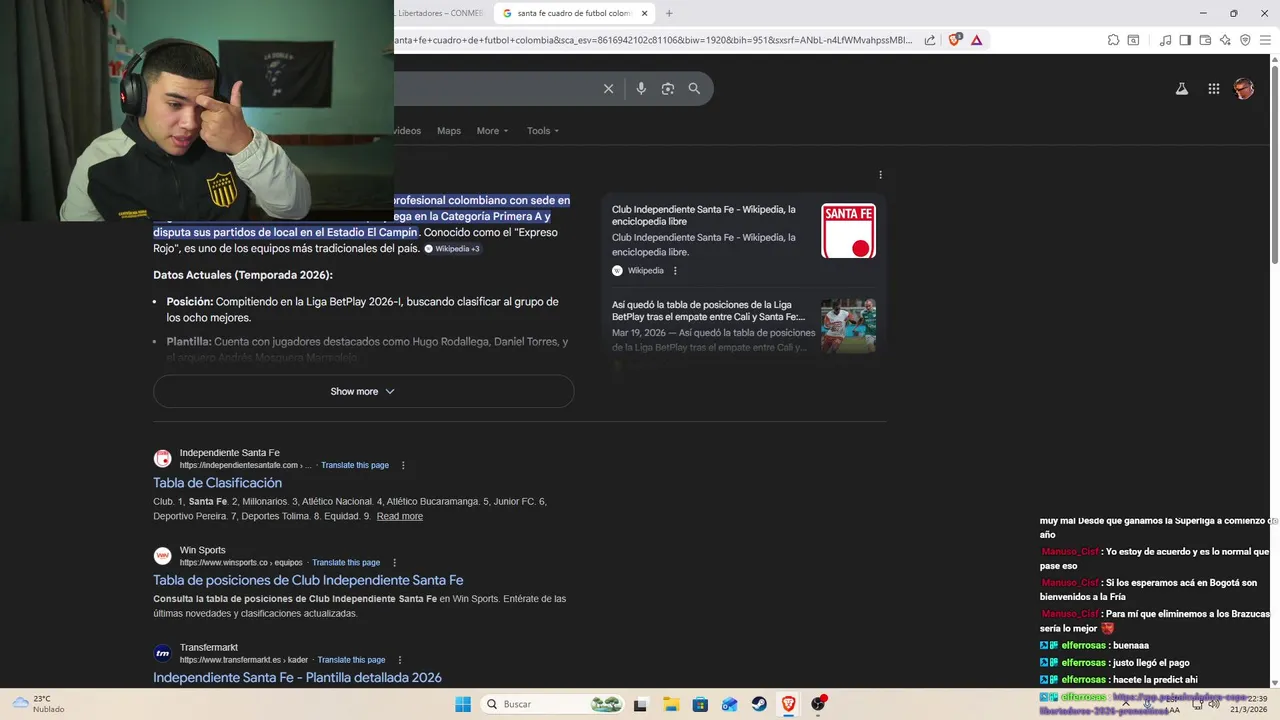Submit search using magnifier icon
This screenshot has width=1280, height=720.
694,89
